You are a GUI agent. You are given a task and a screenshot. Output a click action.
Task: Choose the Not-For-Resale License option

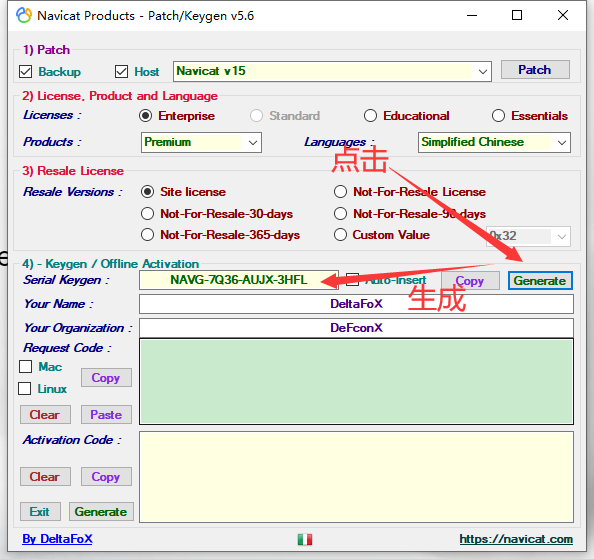click(x=340, y=192)
